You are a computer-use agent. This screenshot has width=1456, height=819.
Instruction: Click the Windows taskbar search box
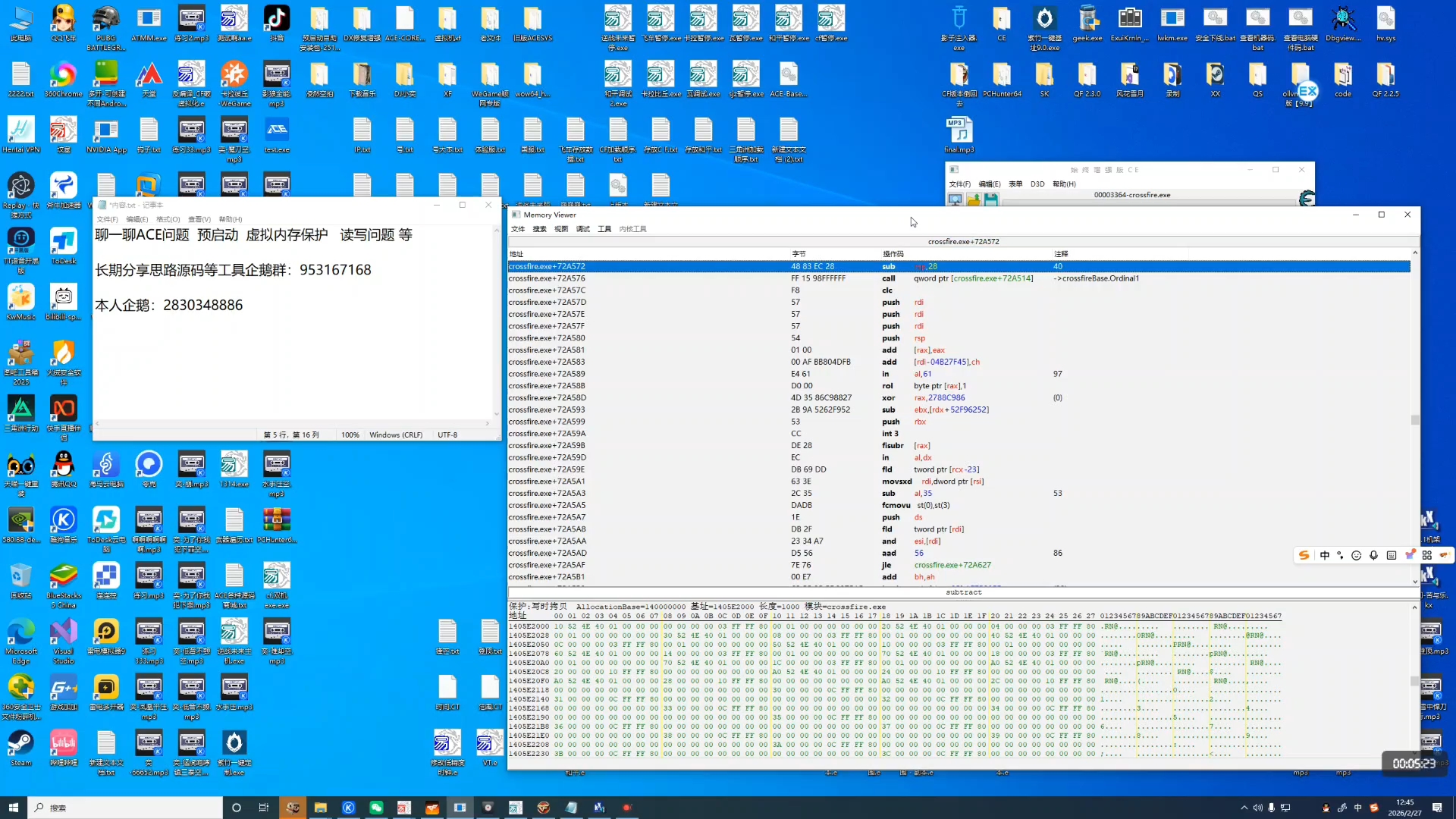[125, 808]
